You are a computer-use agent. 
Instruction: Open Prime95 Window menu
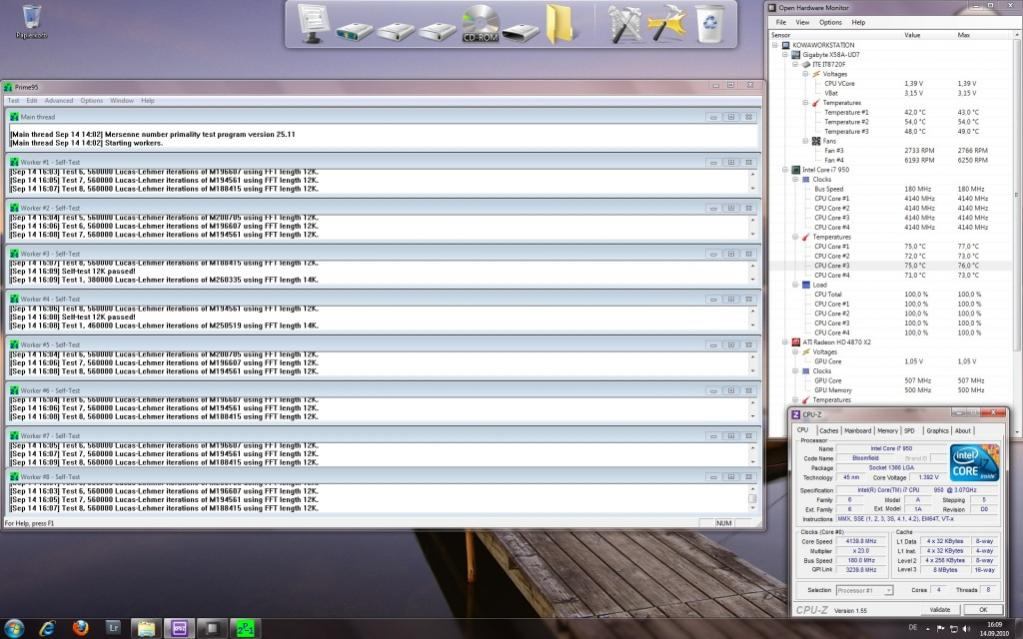(121, 101)
